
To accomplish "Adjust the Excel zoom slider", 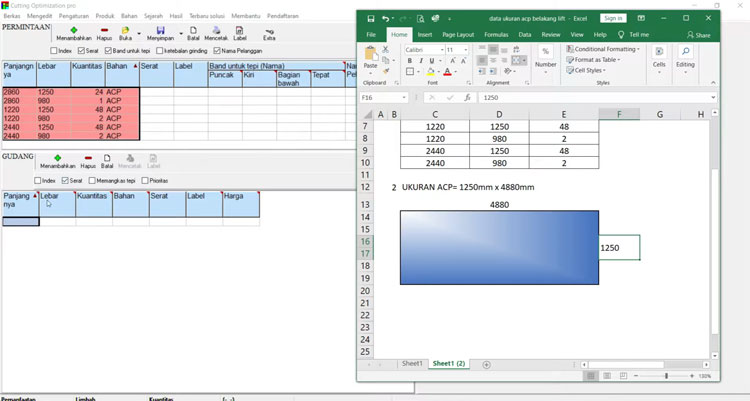I will coord(666,376).
